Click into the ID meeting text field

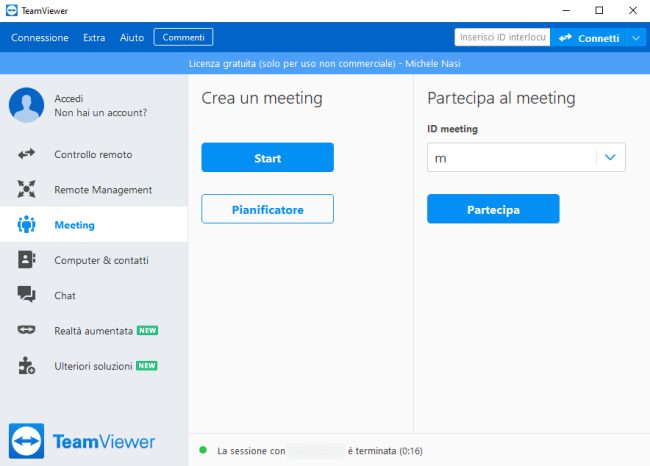[512, 158]
